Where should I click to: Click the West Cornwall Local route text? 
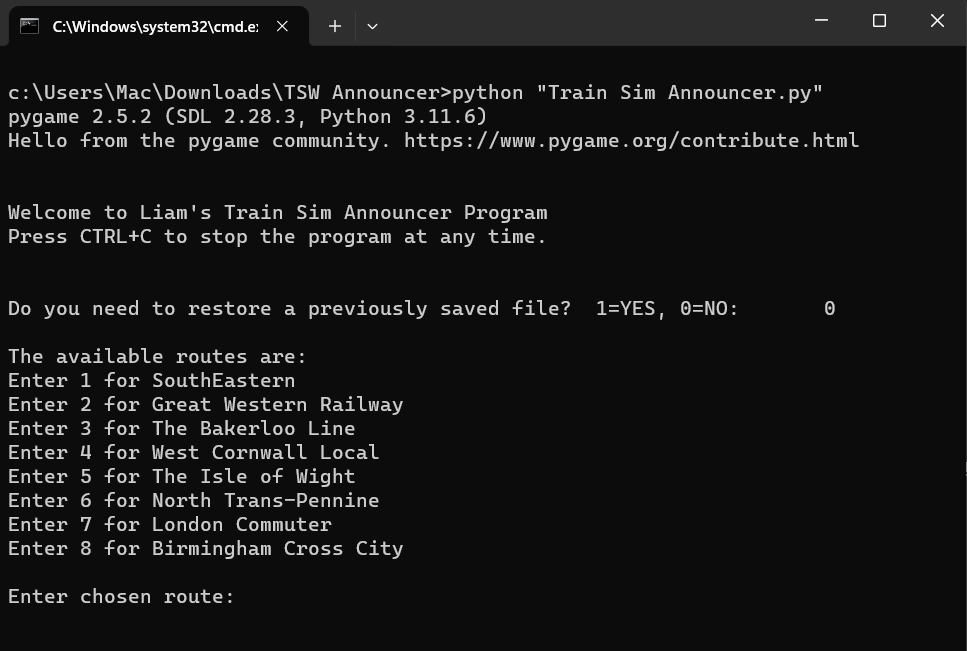point(193,453)
